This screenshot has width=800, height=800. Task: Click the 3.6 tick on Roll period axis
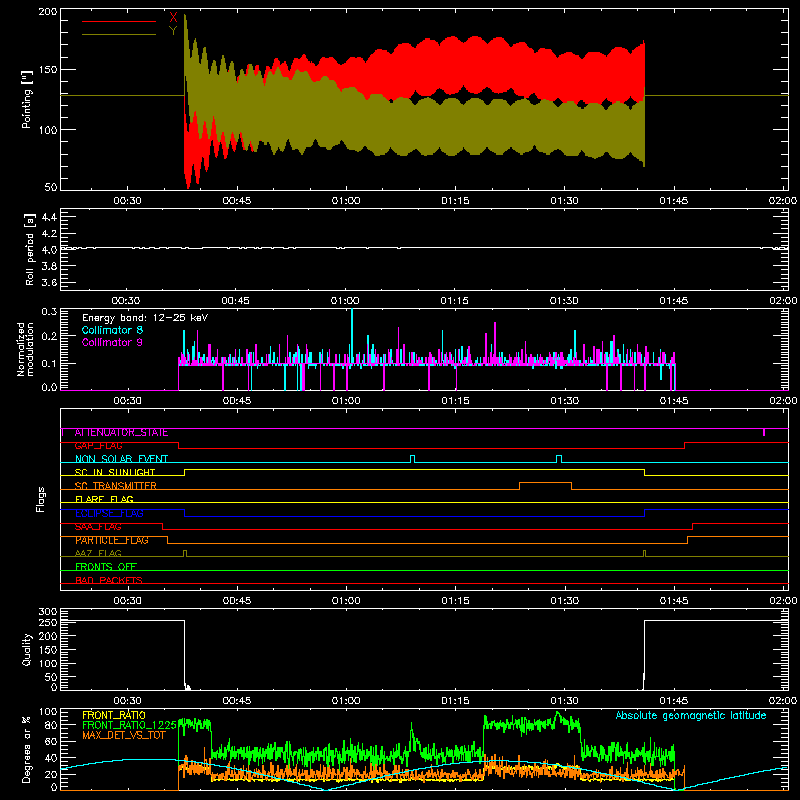coord(48,282)
